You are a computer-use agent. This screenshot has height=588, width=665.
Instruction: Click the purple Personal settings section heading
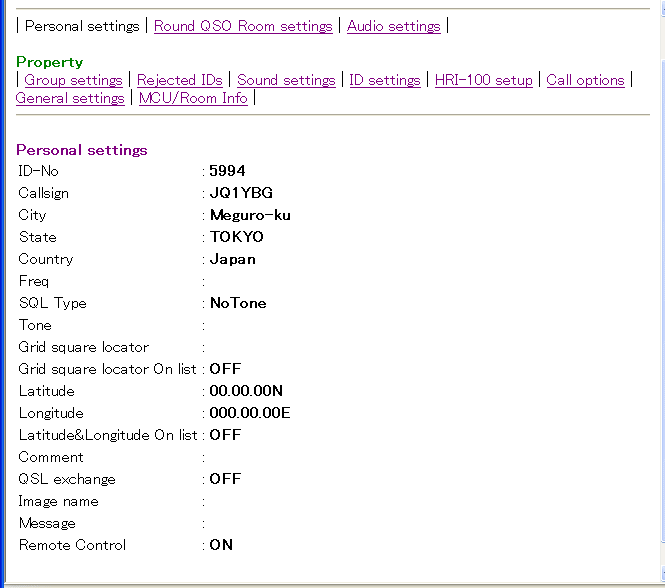tap(82, 150)
